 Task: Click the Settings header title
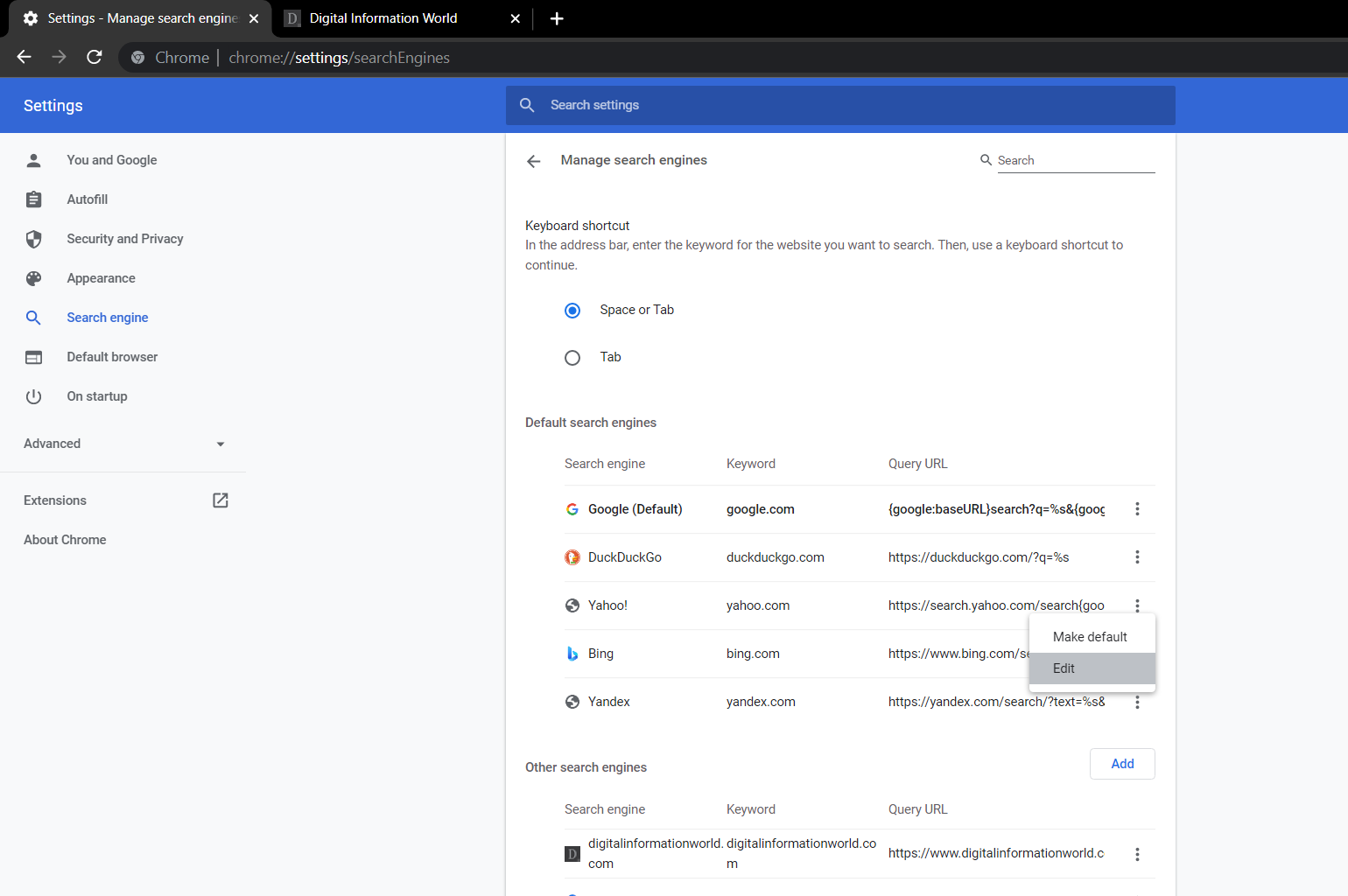53,106
